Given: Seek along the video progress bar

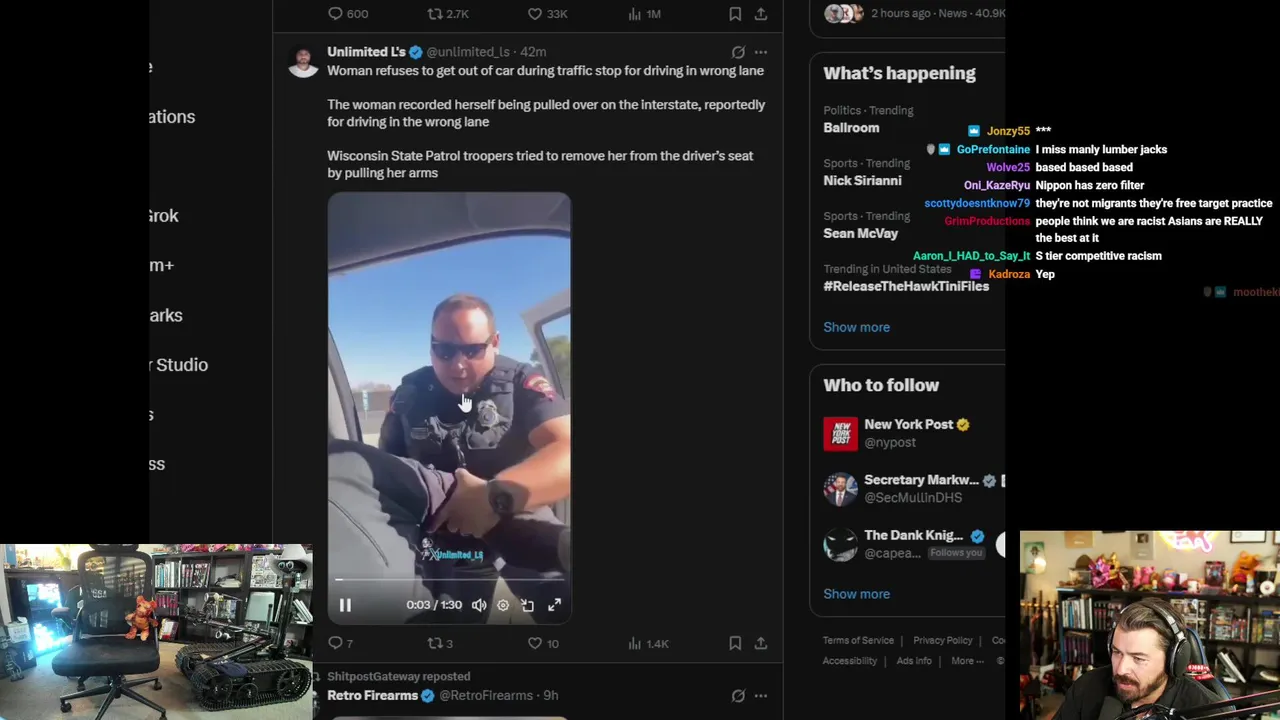Looking at the screenshot, I should coord(449,579).
